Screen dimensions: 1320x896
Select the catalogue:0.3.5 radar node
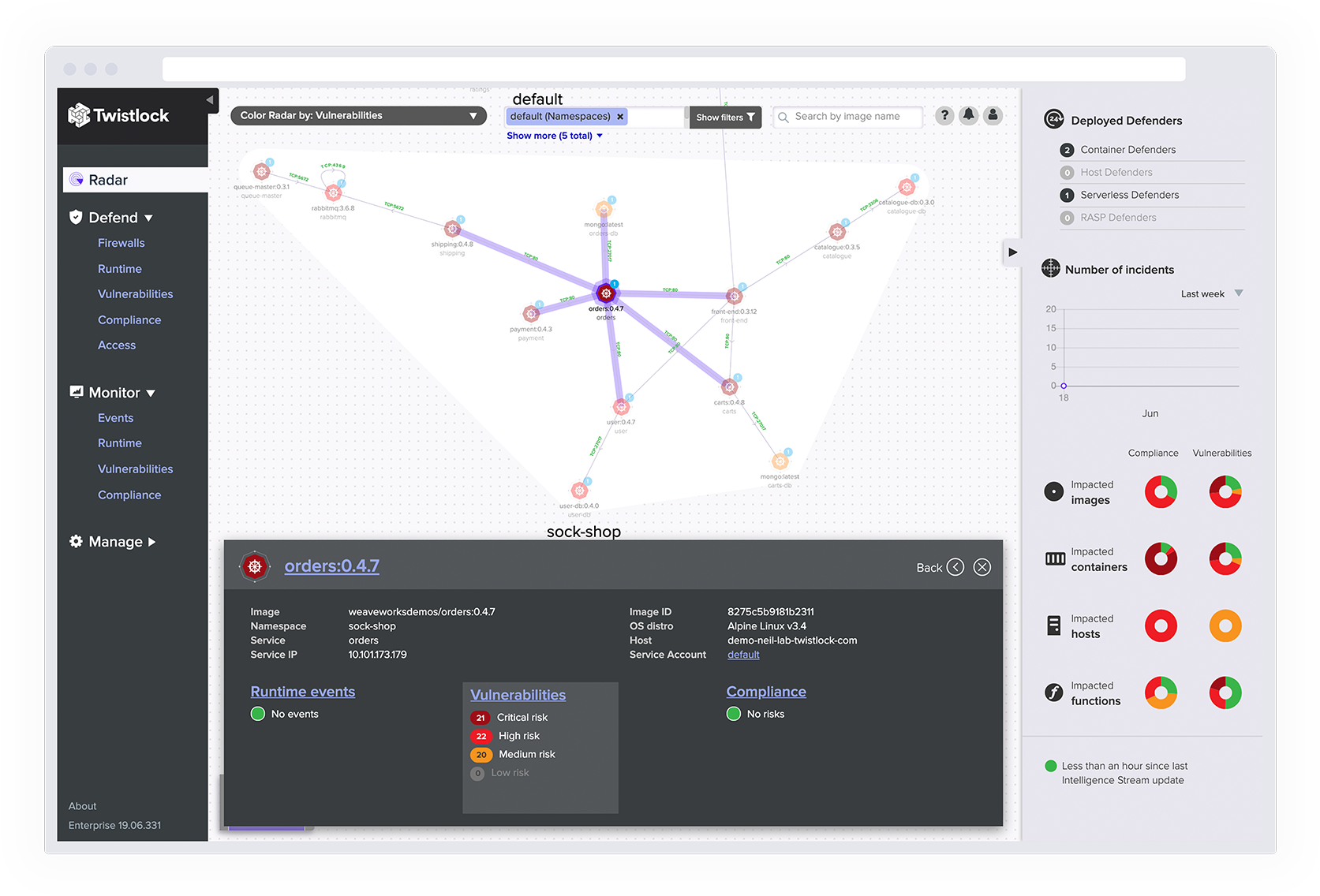[x=837, y=232]
